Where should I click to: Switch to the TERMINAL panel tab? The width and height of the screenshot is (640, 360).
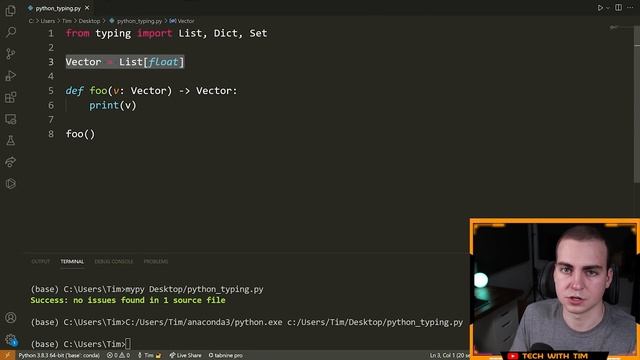(x=72, y=261)
